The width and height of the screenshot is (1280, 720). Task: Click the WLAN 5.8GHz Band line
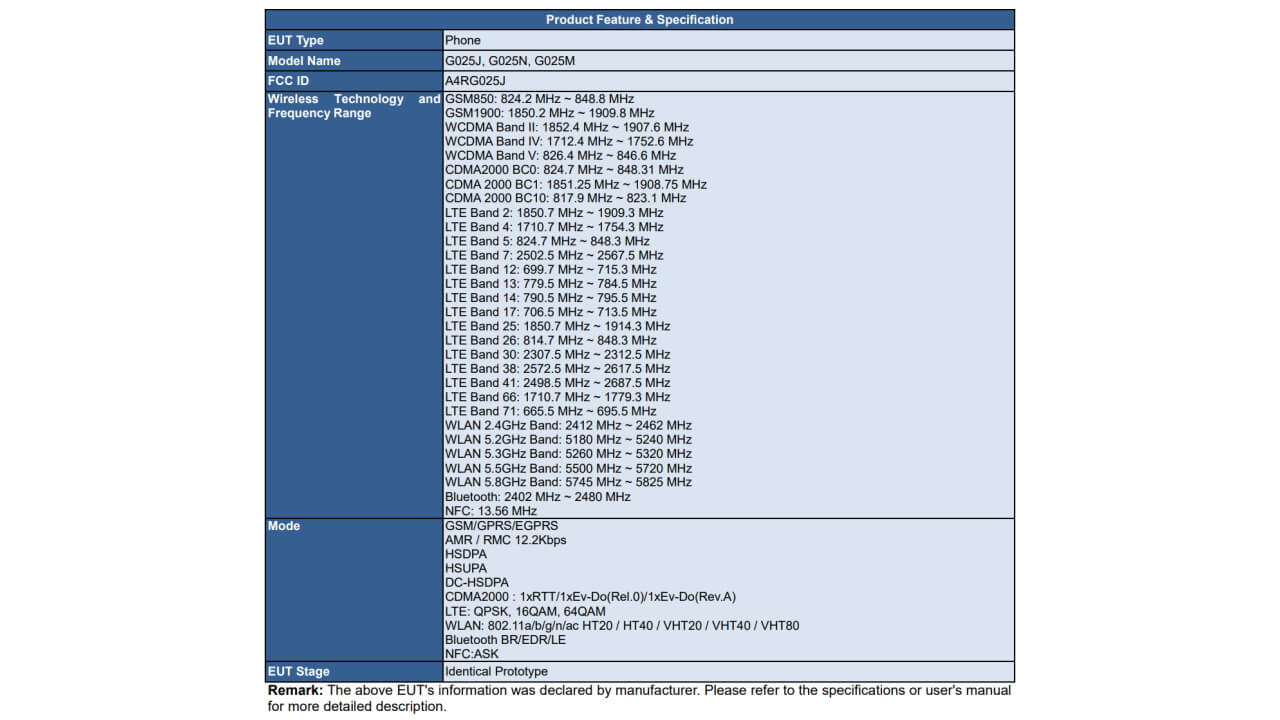point(568,482)
